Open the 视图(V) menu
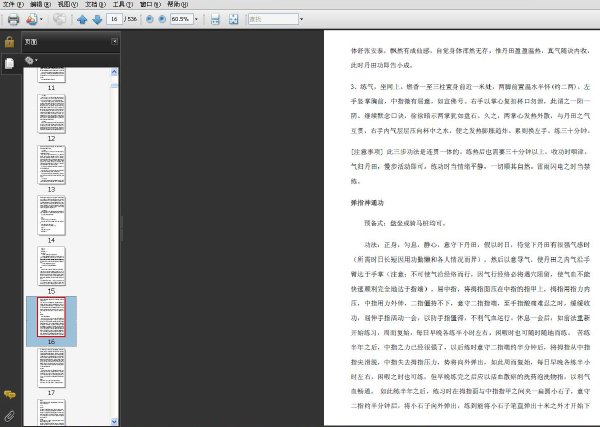 tap(68, 4)
